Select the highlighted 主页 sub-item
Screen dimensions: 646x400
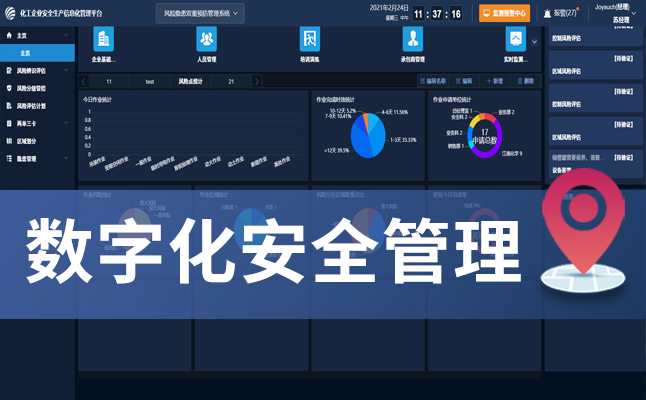coord(37,53)
